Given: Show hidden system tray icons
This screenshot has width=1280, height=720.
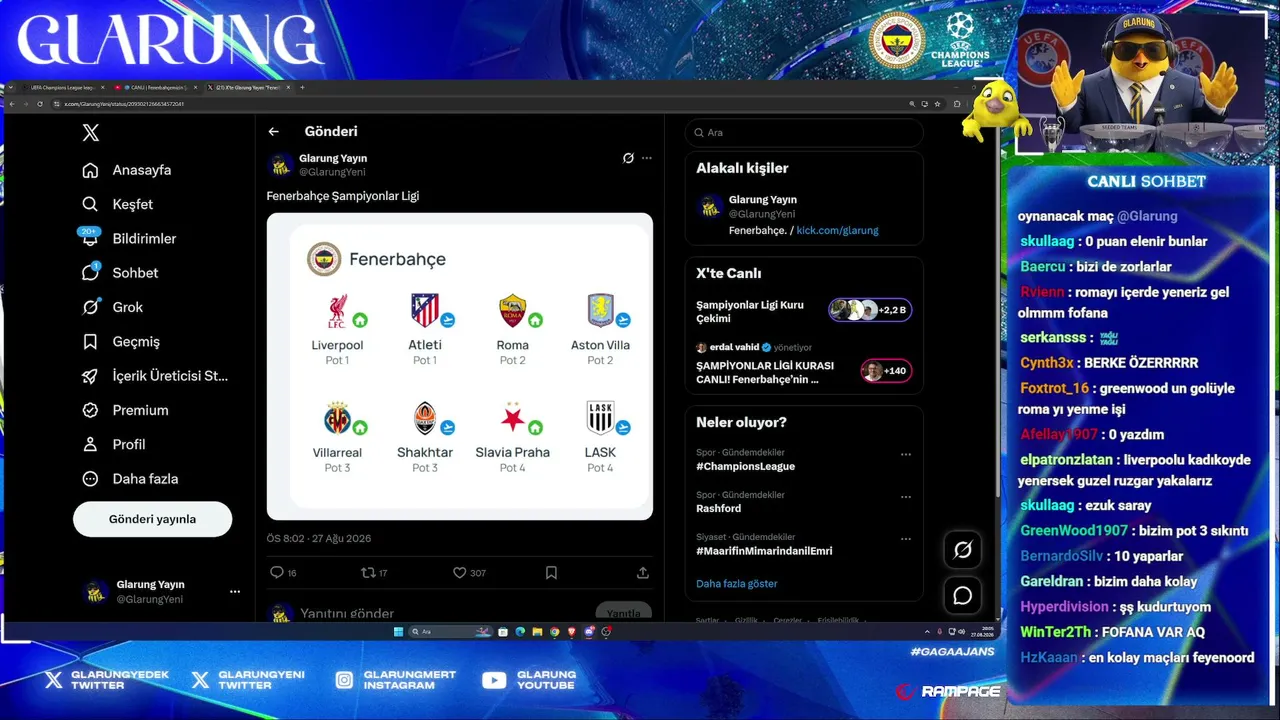Looking at the screenshot, I should click(926, 632).
